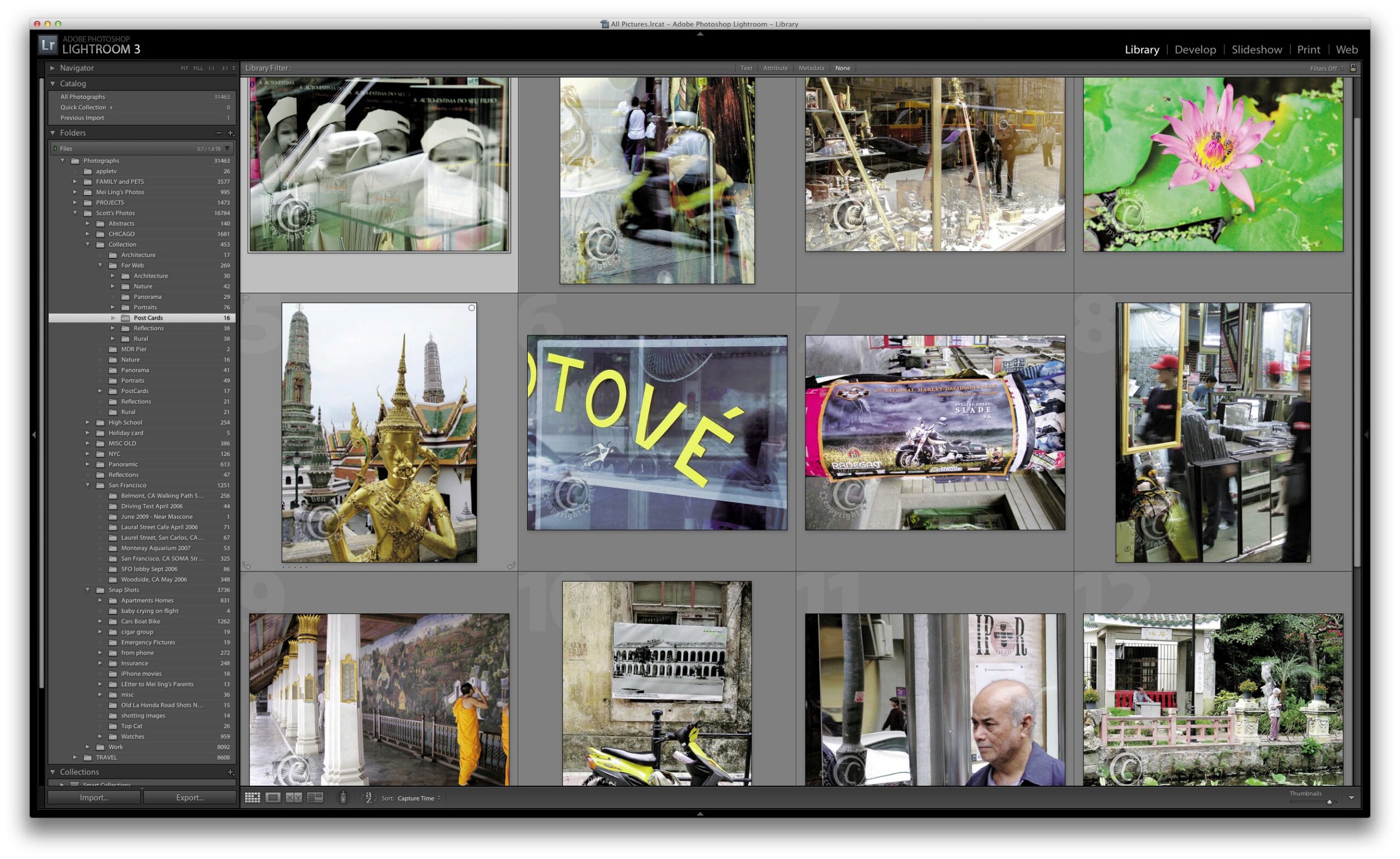Viewport: 1400px width, 859px height.
Task: Remove folder with minus icon in Folders
Action: 219,133
